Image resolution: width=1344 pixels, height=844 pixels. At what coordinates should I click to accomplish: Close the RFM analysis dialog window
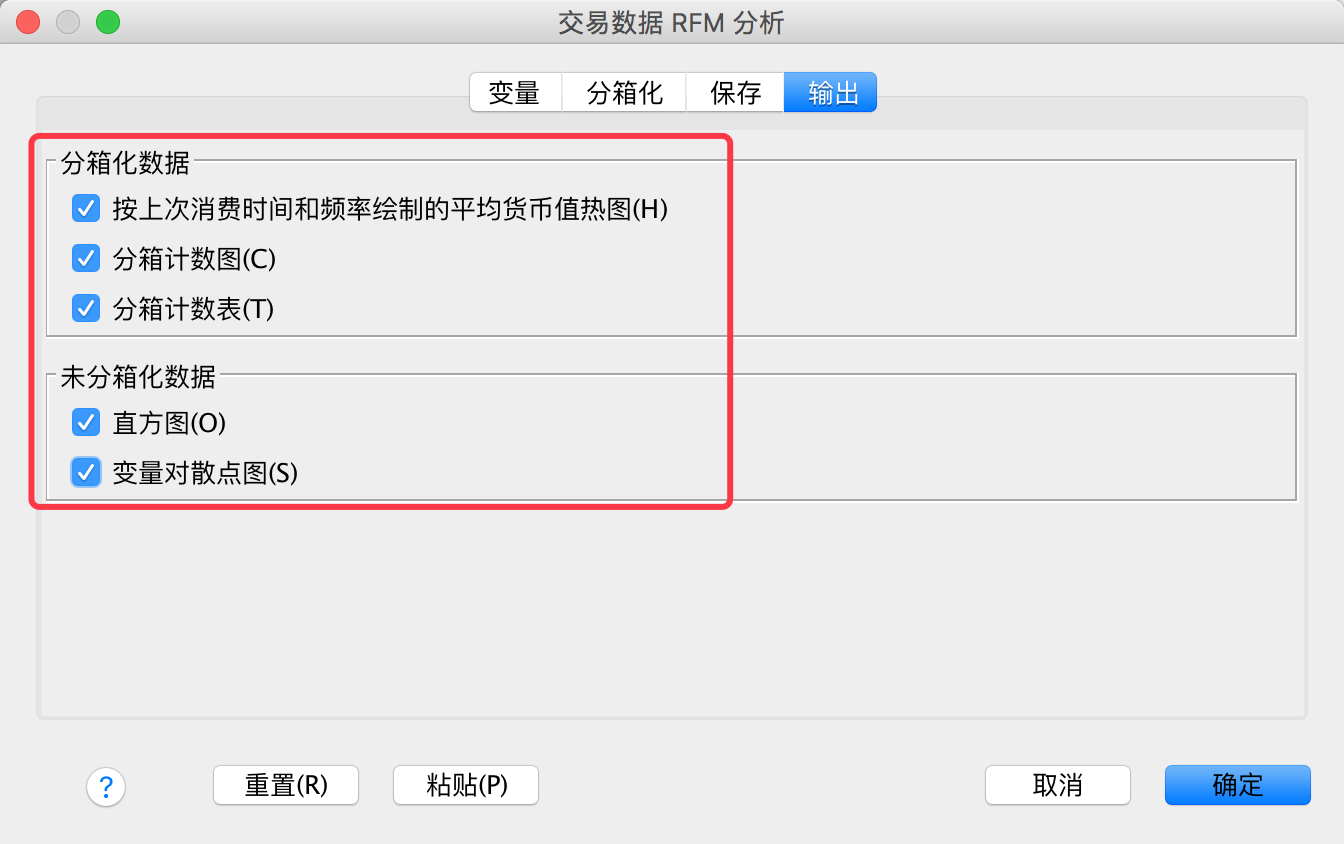coord(28,22)
